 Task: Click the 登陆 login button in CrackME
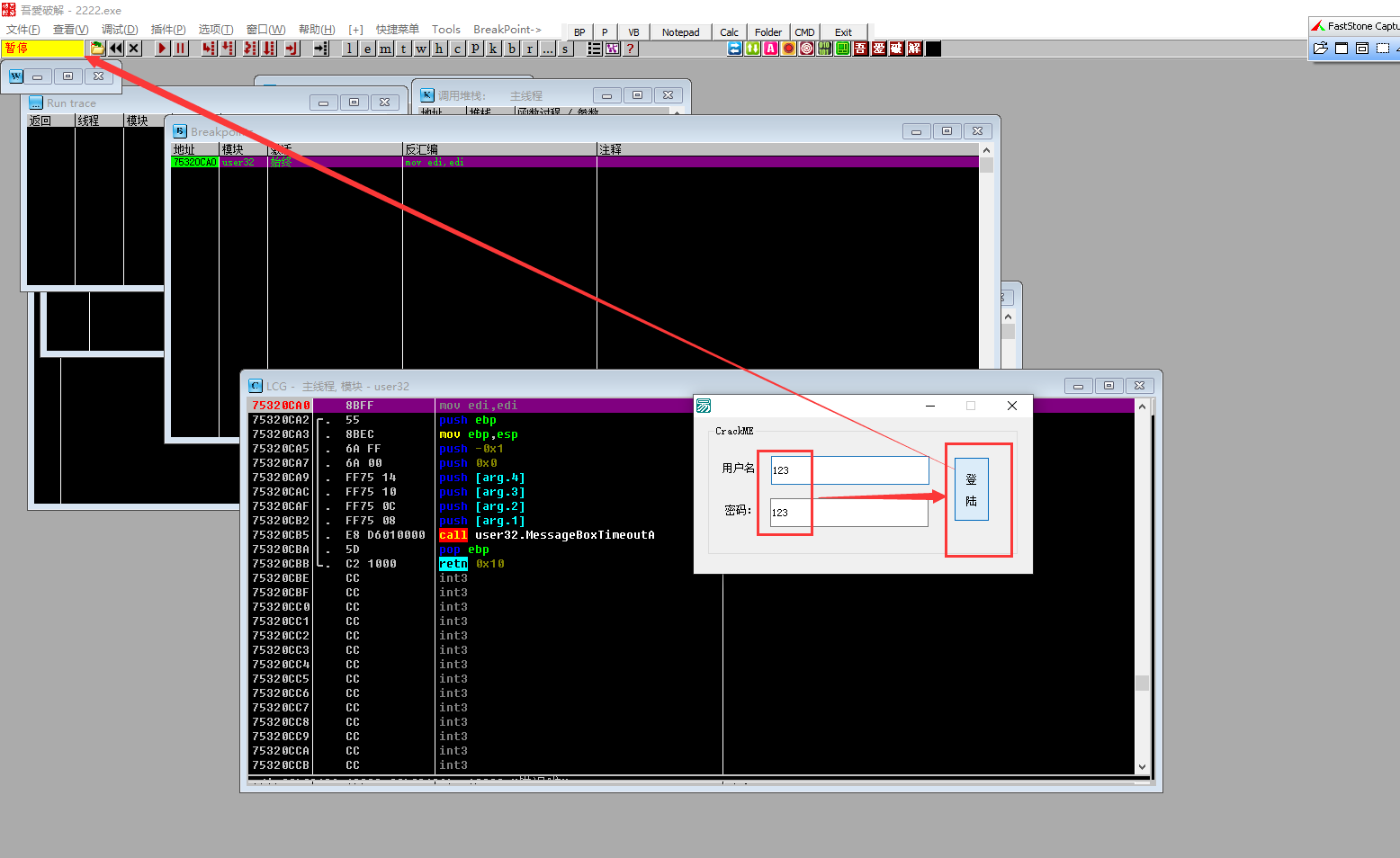(972, 489)
